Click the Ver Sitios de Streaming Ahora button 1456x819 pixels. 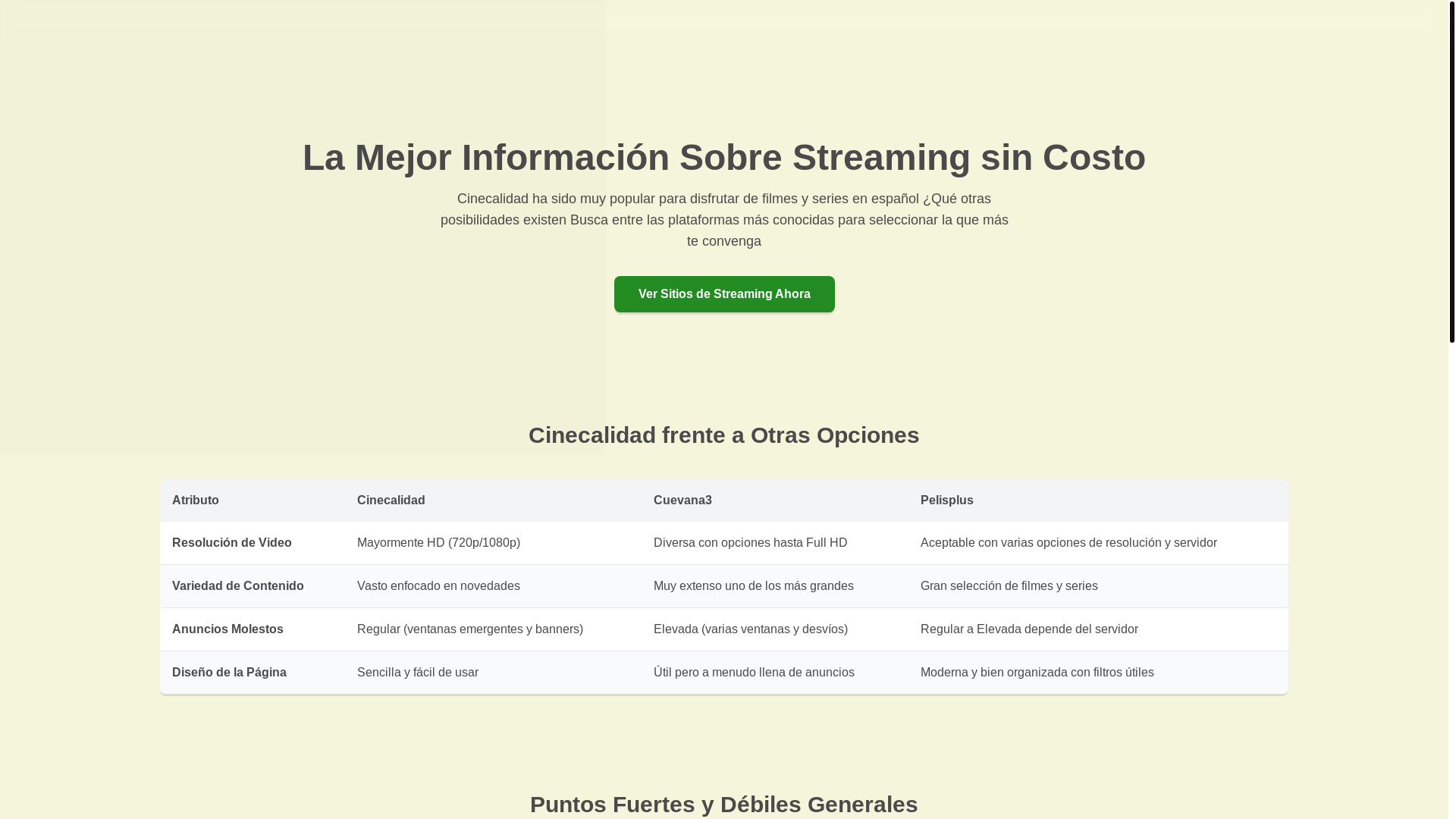(x=724, y=294)
